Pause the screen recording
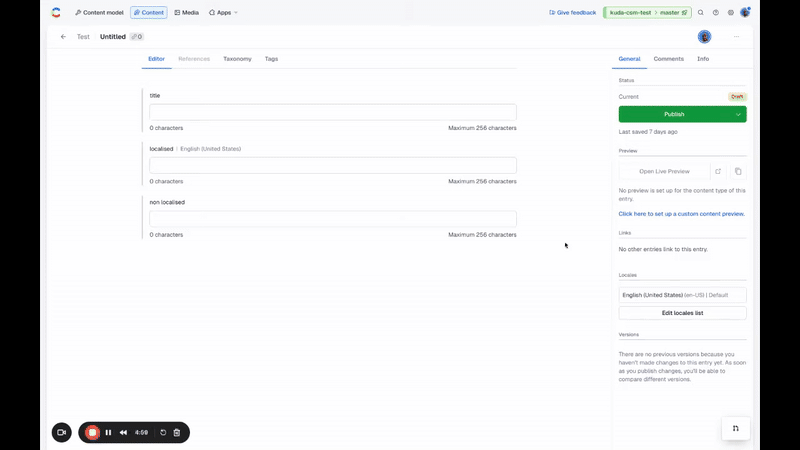 [x=108, y=433]
